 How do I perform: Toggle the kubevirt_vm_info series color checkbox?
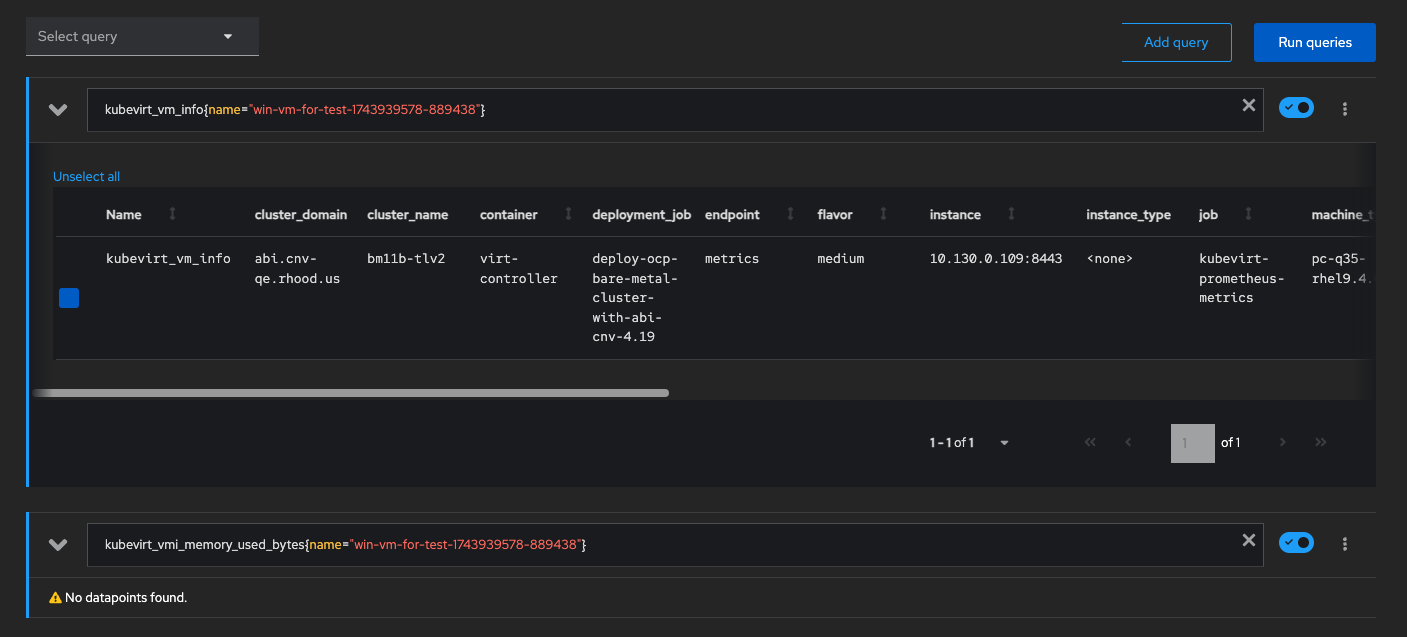pos(69,298)
